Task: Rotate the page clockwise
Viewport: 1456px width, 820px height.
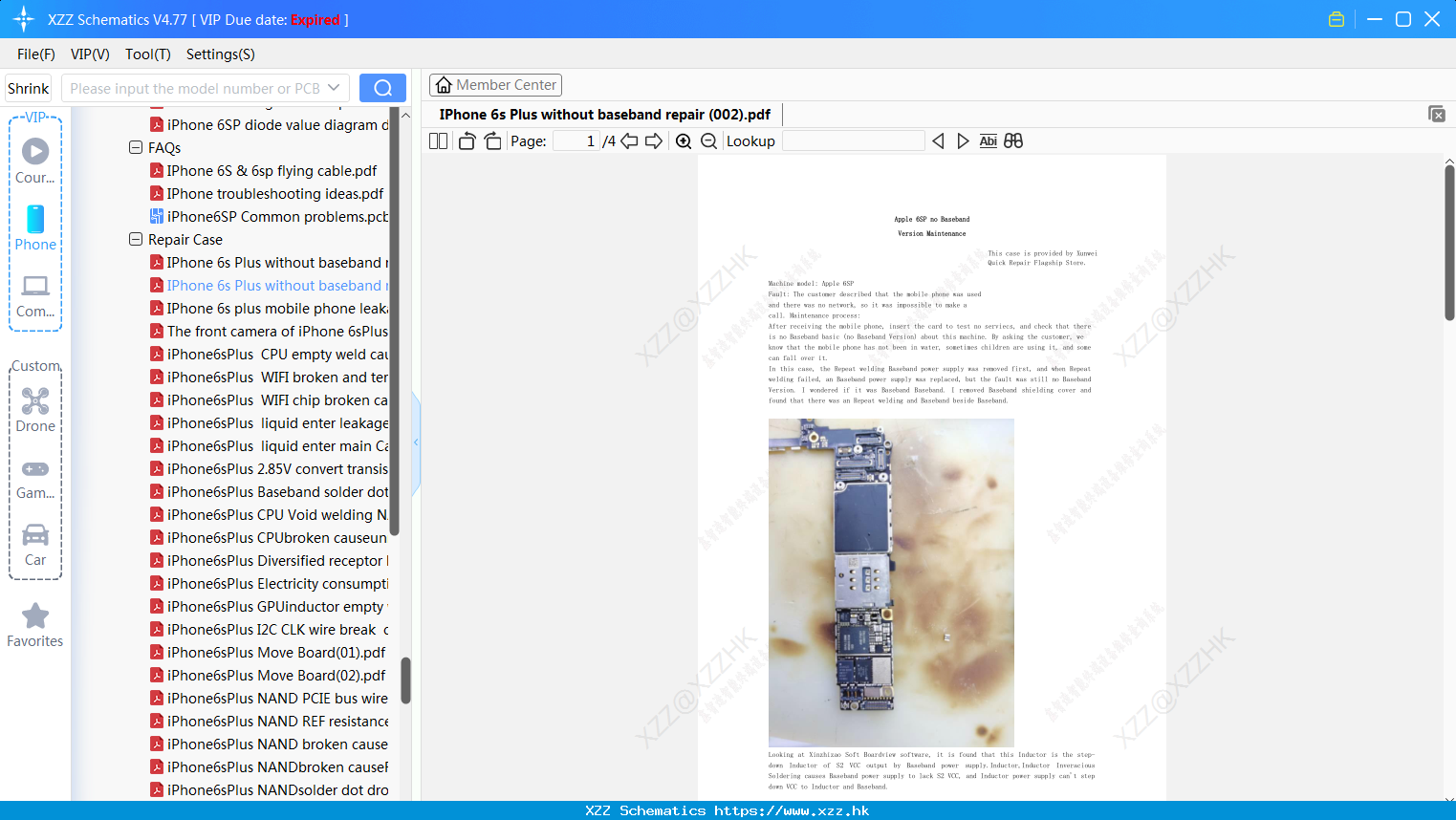Action: coord(492,141)
